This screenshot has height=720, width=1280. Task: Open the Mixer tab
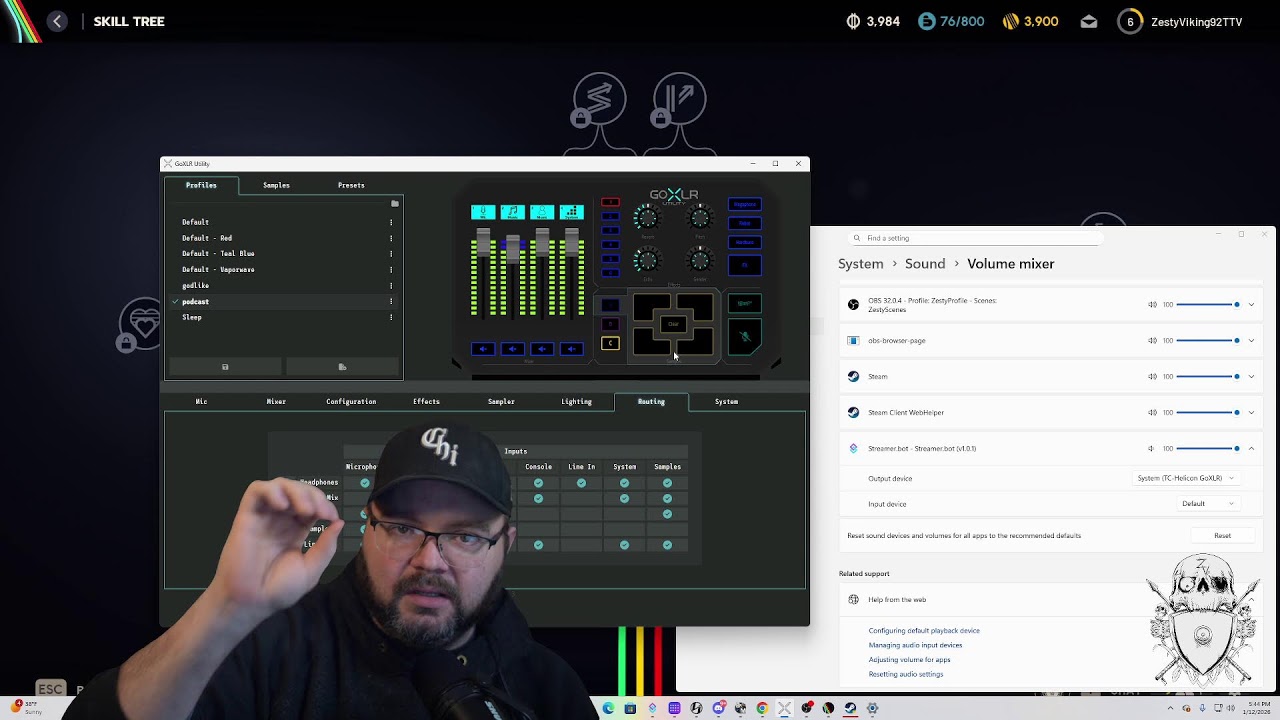276,401
